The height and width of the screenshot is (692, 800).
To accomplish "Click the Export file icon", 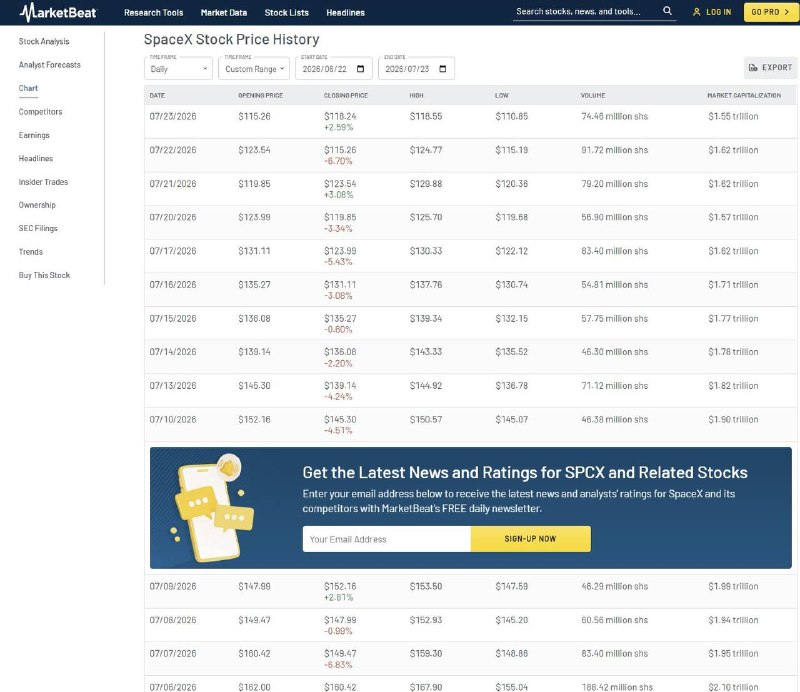I will 753,67.
